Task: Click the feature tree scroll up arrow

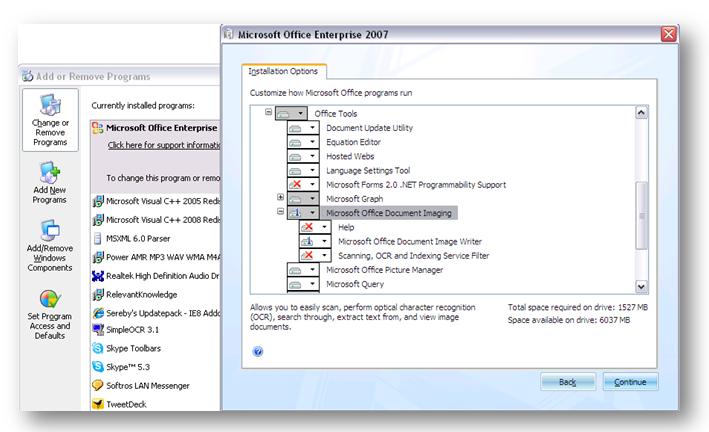Action: (641, 113)
